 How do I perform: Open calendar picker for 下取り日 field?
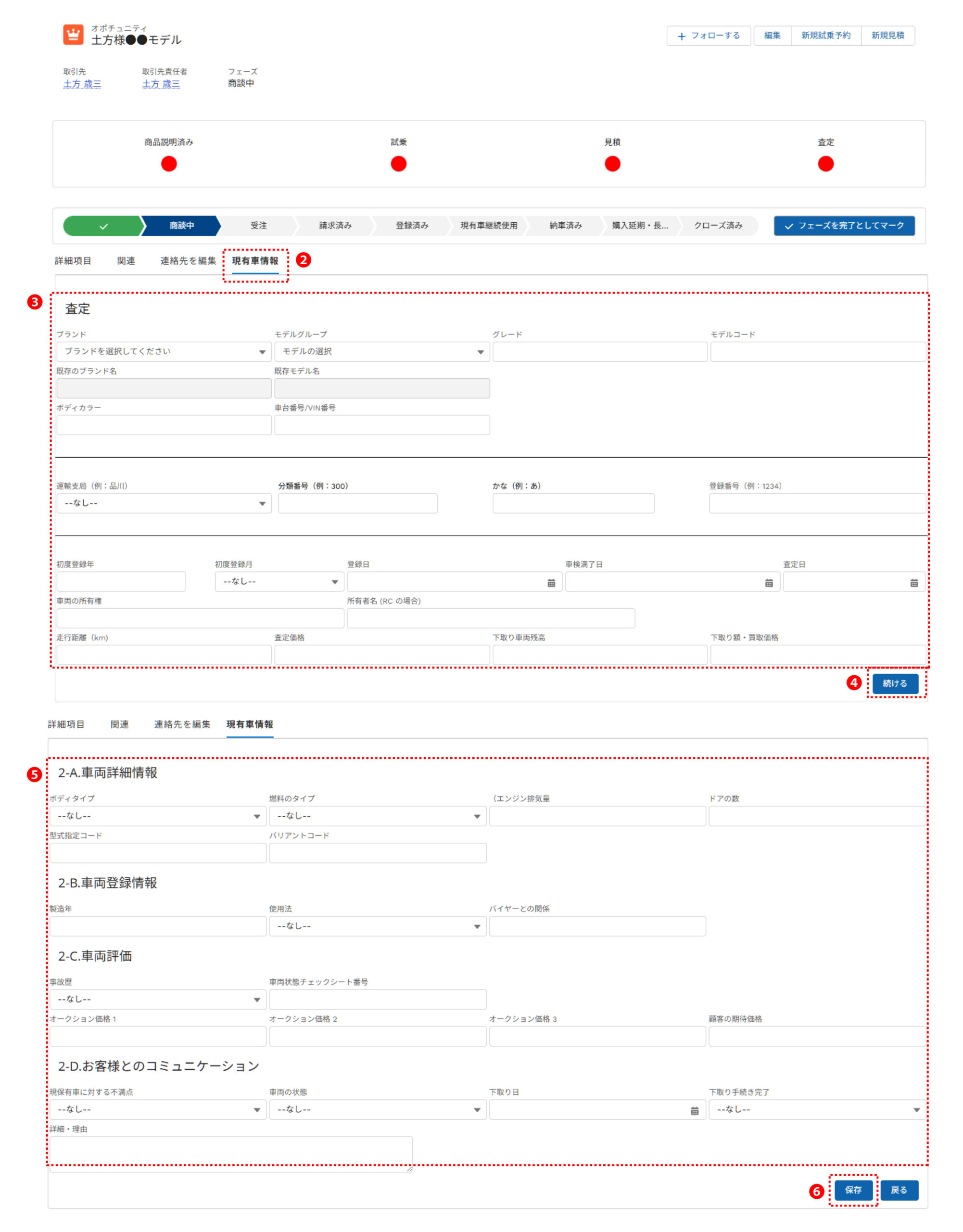pos(694,1110)
